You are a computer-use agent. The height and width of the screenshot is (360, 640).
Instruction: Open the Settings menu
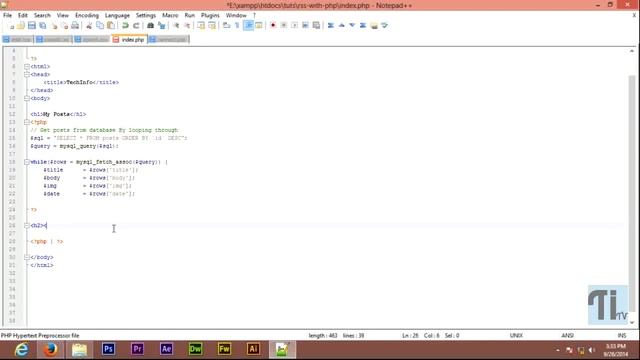tap(146, 16)
